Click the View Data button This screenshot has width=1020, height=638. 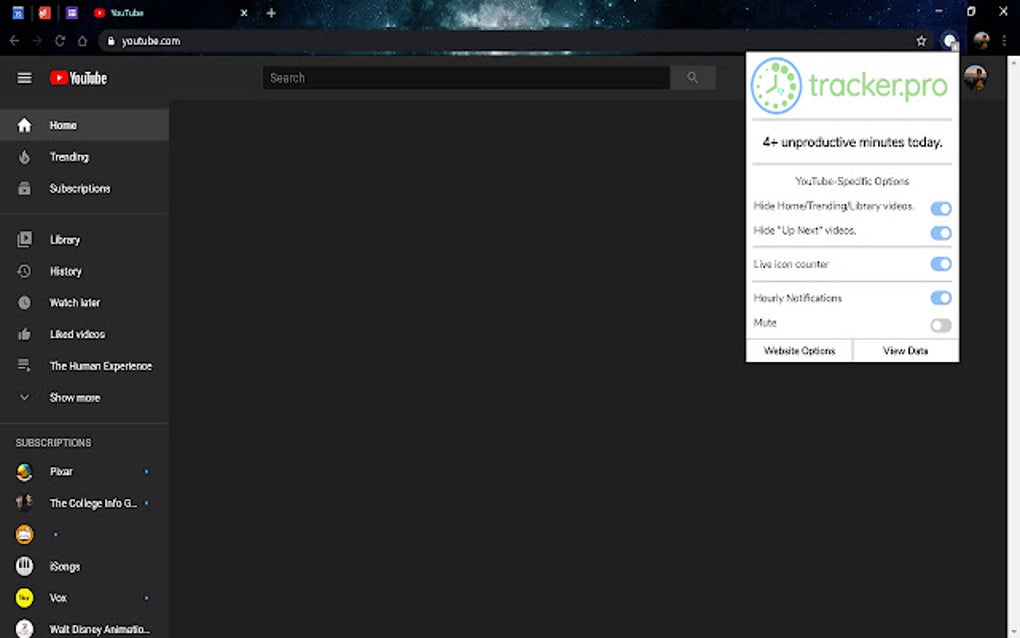point(905,351)
